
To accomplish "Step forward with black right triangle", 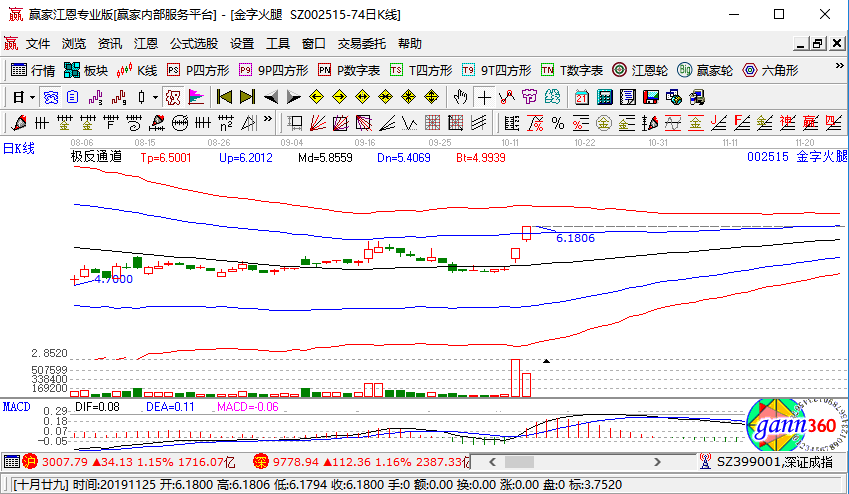I will click(293, 98).
